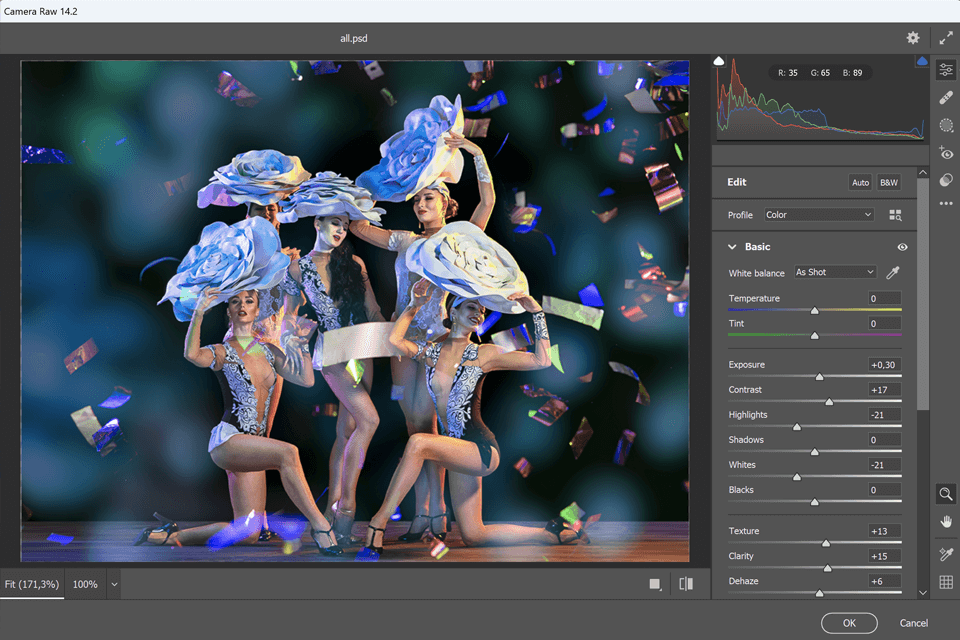
Task: Collapse the Basic section
Action: click(731, 247)
